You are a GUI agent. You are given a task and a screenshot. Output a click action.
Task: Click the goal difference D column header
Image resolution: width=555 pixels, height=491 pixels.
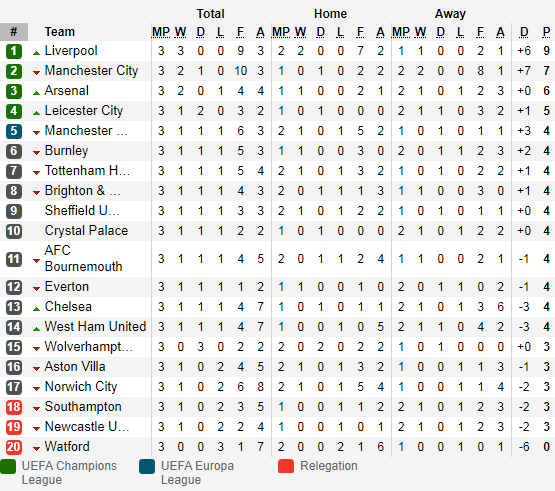click(524, 32)
